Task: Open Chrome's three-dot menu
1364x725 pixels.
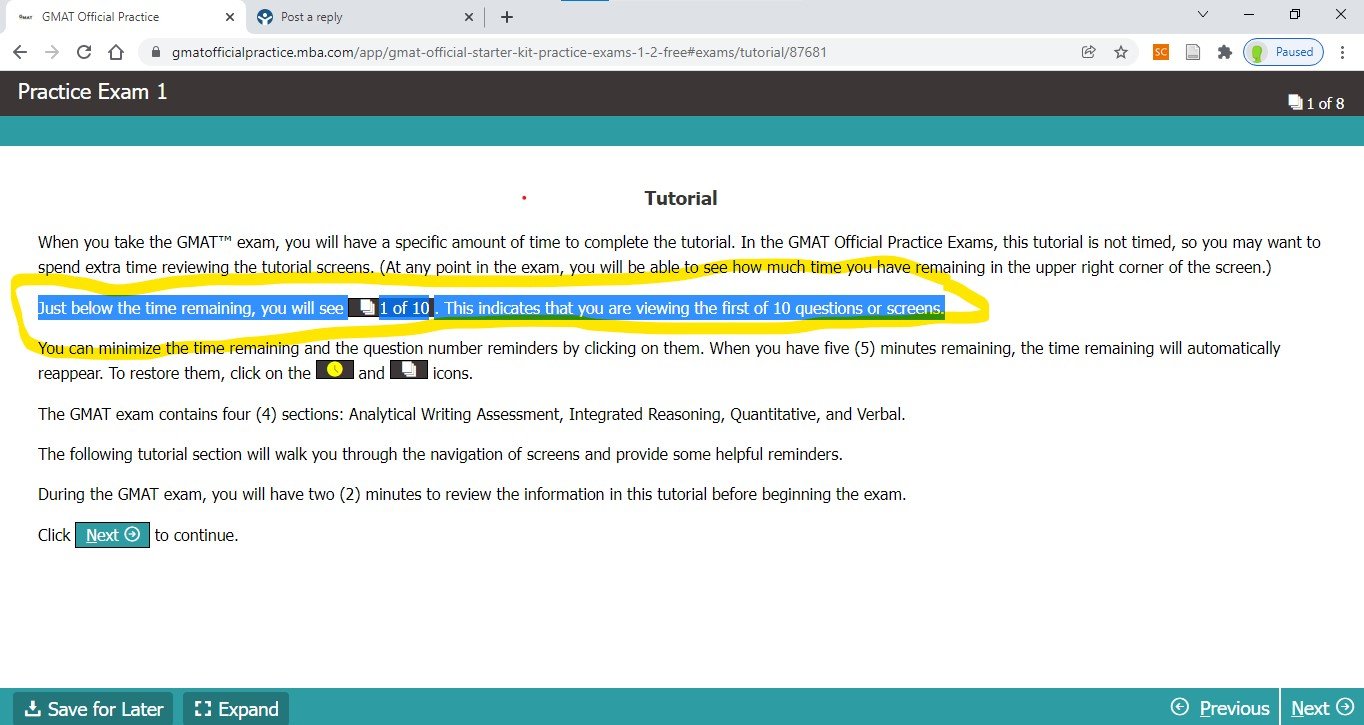Action: tap(1342, 51)
